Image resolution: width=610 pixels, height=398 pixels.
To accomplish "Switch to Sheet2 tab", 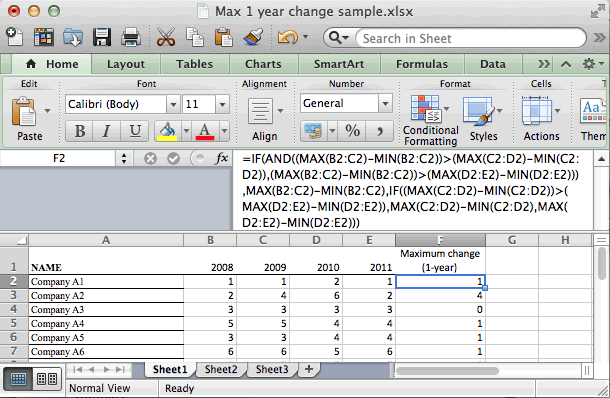I will click(x=221, y=369).
